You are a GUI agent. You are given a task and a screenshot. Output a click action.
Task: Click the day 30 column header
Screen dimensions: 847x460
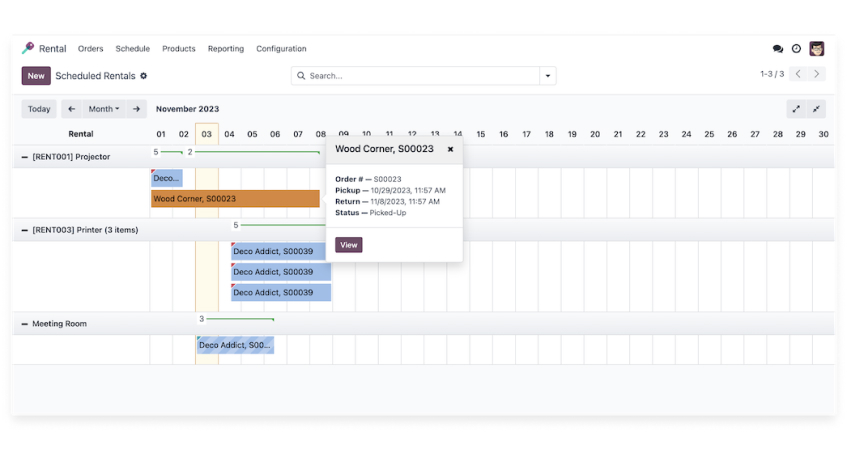pyautogui.click(x=823, y=134)
